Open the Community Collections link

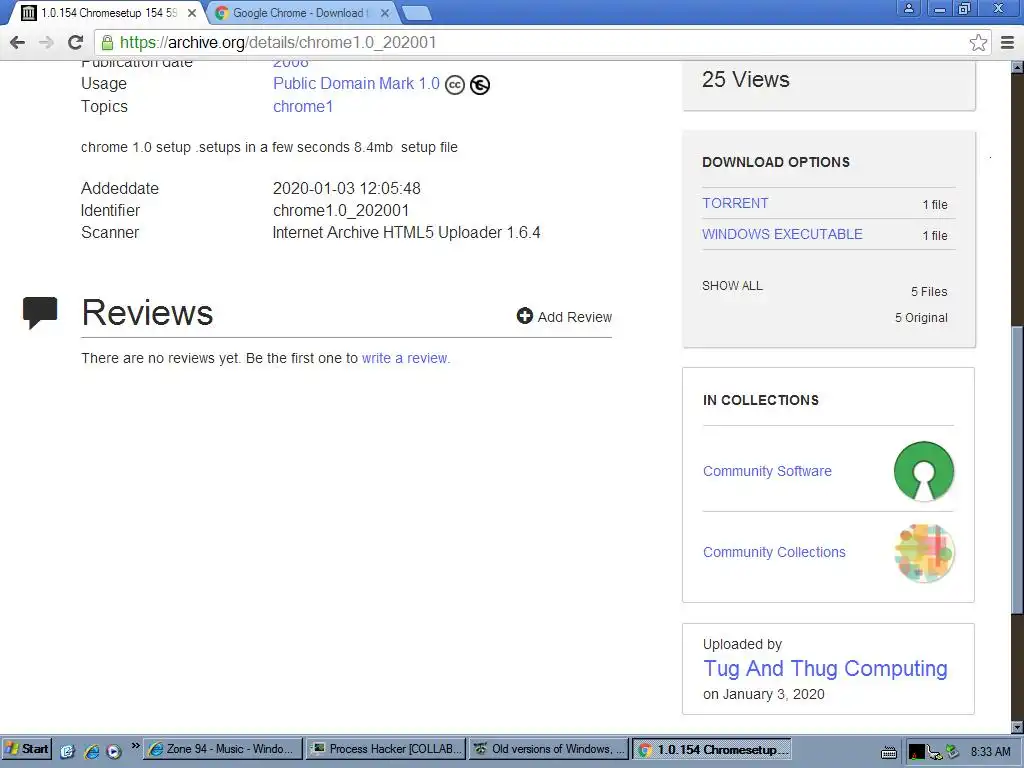[774, 552]
